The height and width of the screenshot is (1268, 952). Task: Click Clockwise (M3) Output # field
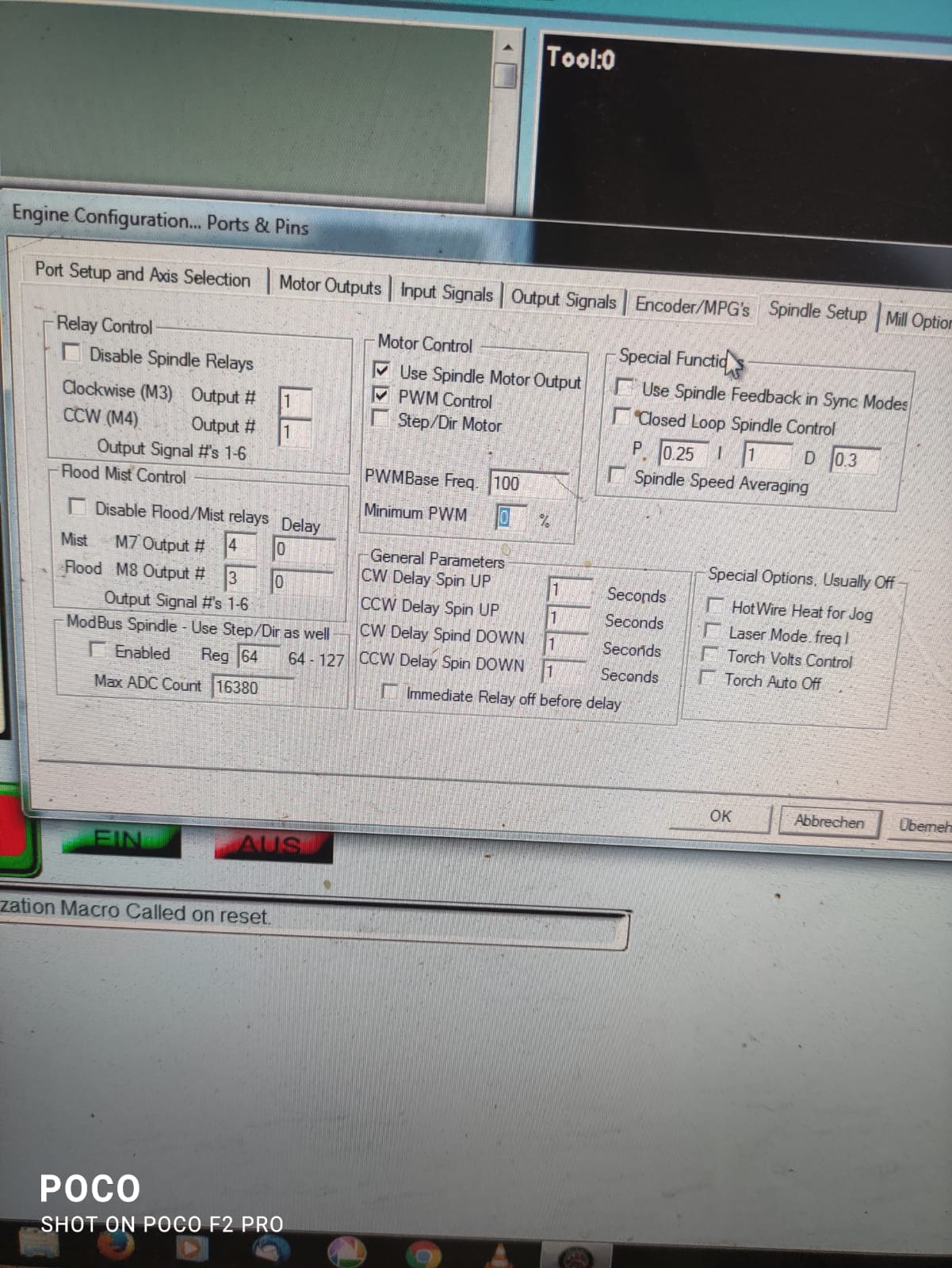295,401
